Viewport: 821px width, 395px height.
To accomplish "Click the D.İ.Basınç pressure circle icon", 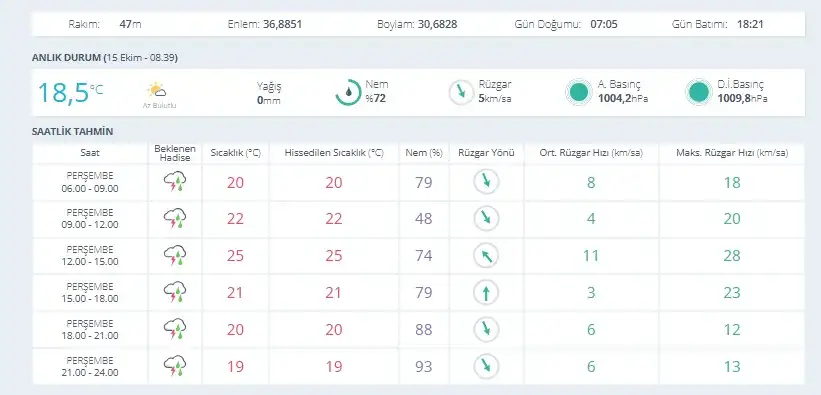I will 698,92.
